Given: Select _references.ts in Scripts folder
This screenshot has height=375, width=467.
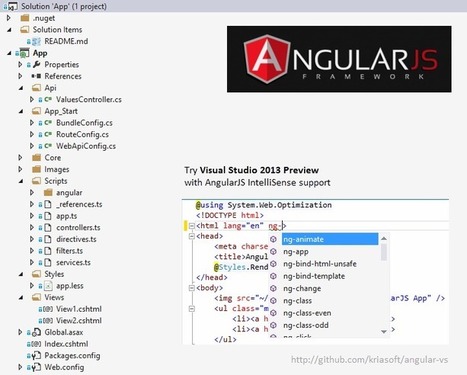Looking at the screenshot, I should (x=79, y=204).
